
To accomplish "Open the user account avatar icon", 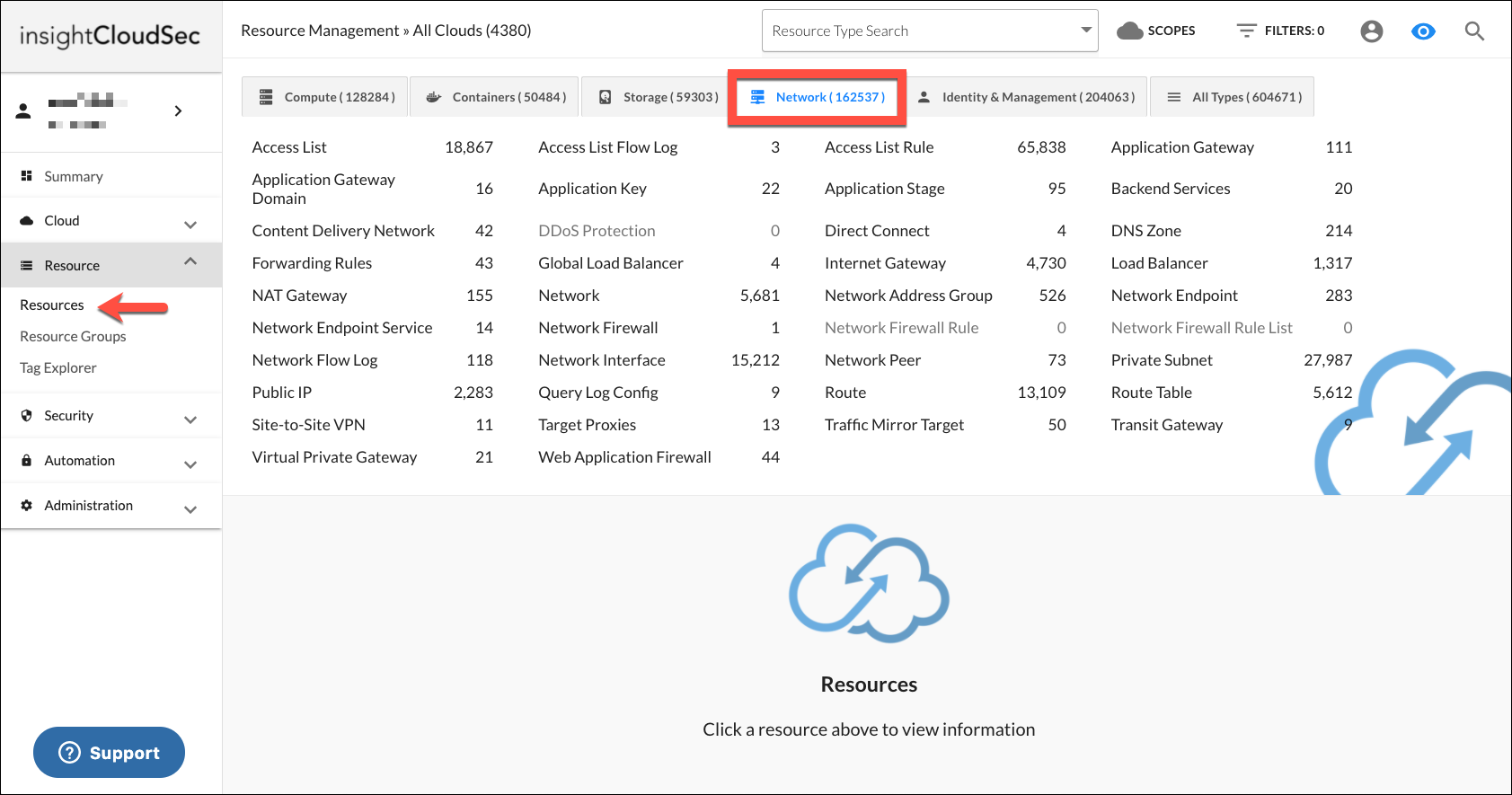I will pyautogui.click(x=1372, y=31).
